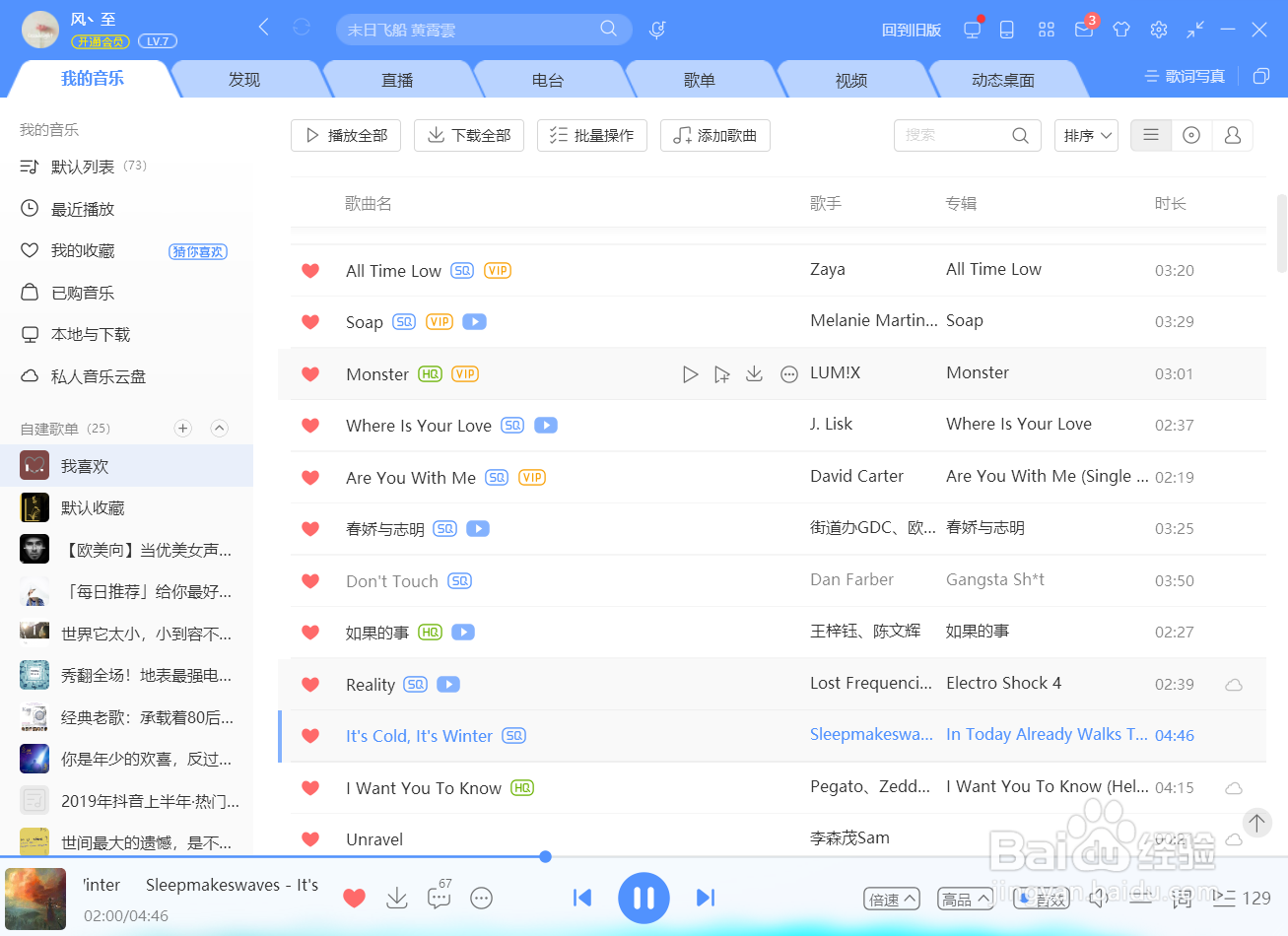This screenshot has width=1288, height=936.
Task: Play the Monster row with its play icon
Action: click(691, 374)
